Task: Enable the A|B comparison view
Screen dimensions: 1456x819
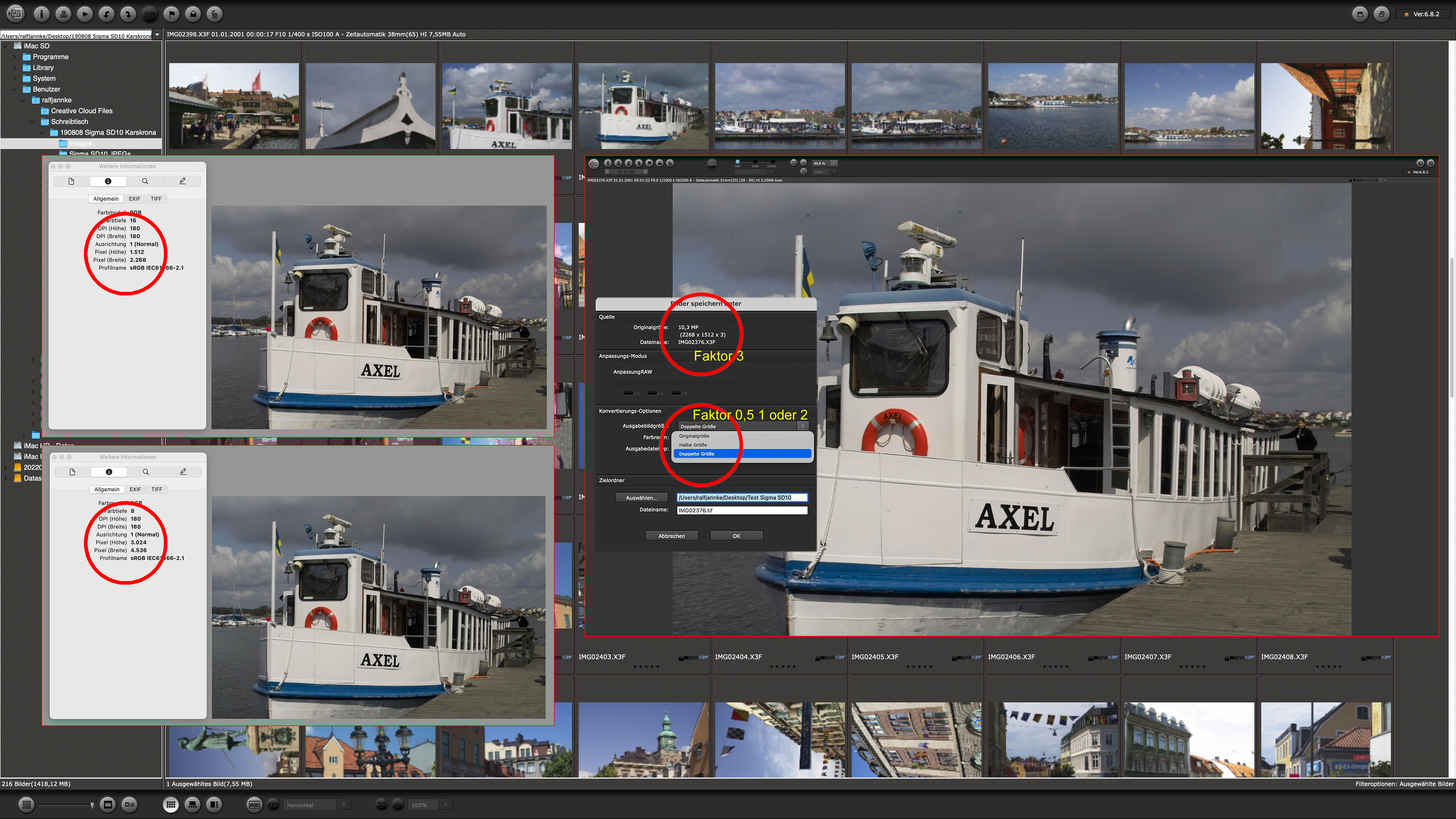Action: (254, 804)
